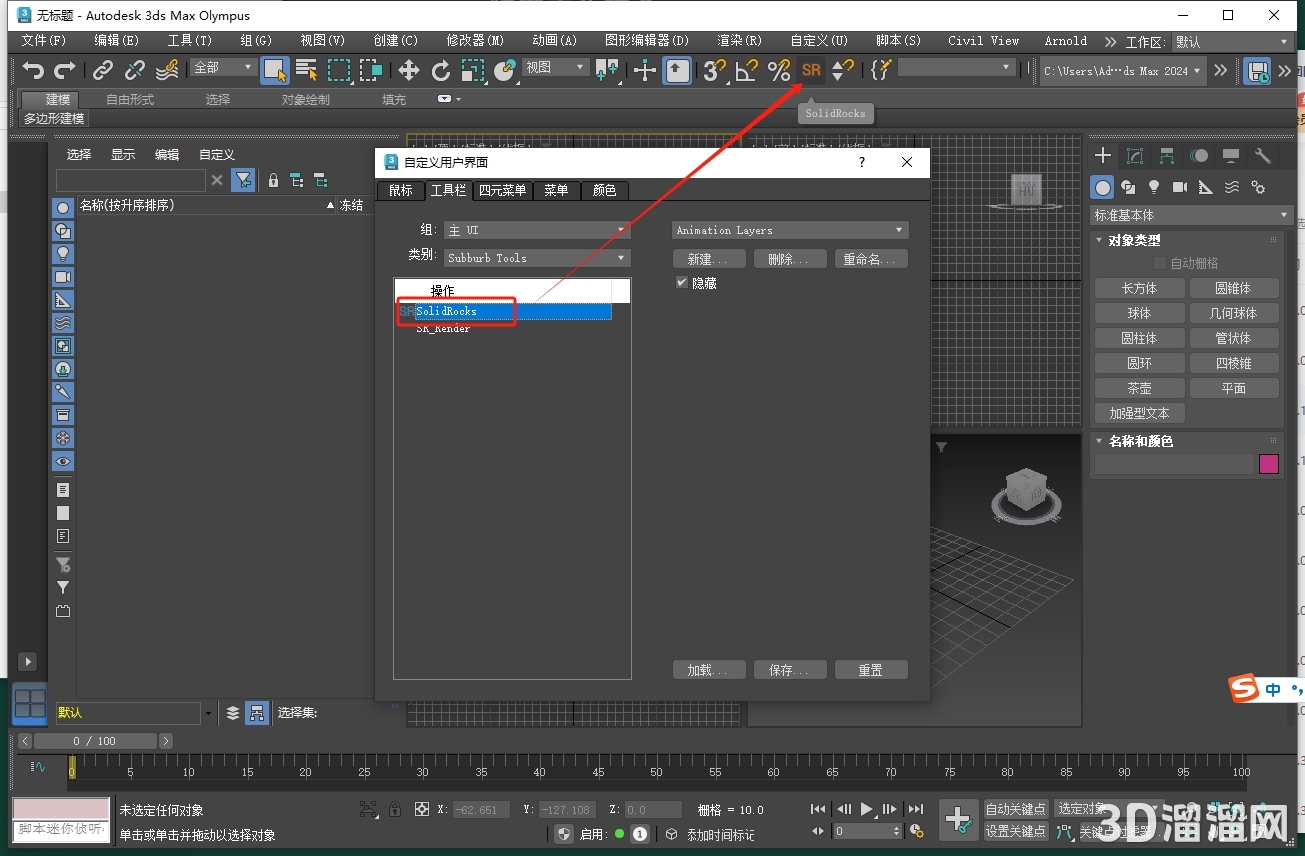
Task: Open the reference coordinate 视图 dropdown
Action: point(555,67)
